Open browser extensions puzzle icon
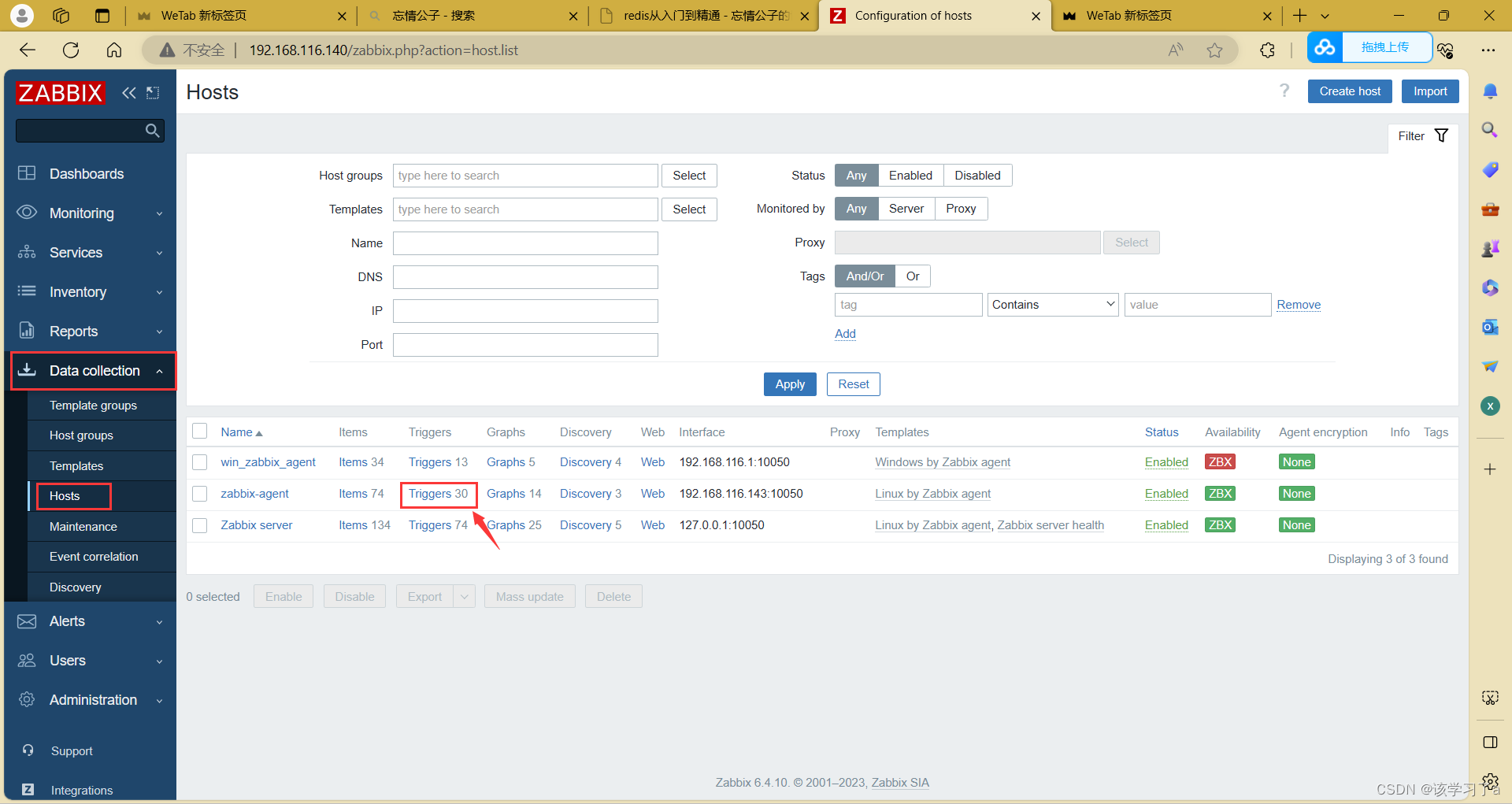1512x804 pixels. [x=1267, y=50]
